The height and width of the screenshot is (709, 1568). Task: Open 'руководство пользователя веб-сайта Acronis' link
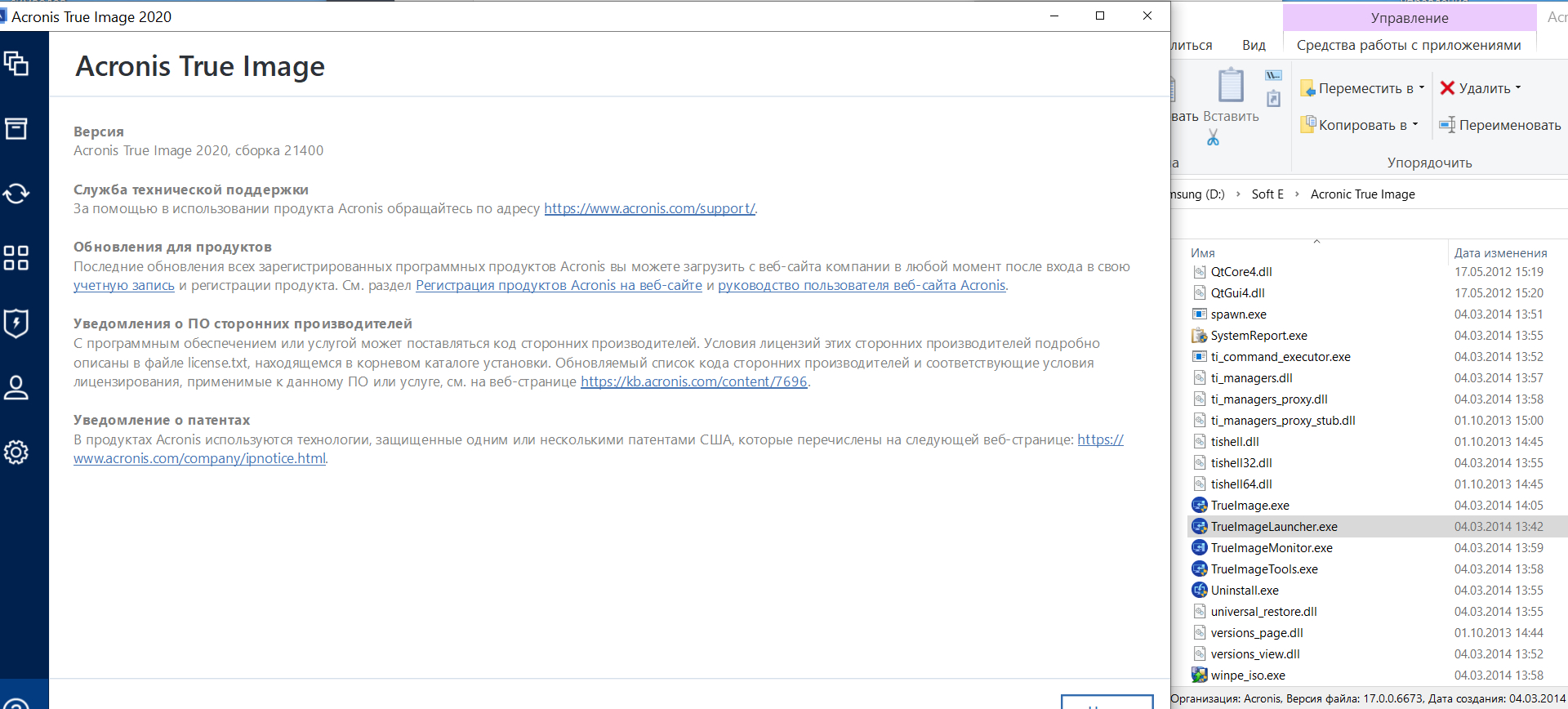pyautogui.click(x=862, y=285)
